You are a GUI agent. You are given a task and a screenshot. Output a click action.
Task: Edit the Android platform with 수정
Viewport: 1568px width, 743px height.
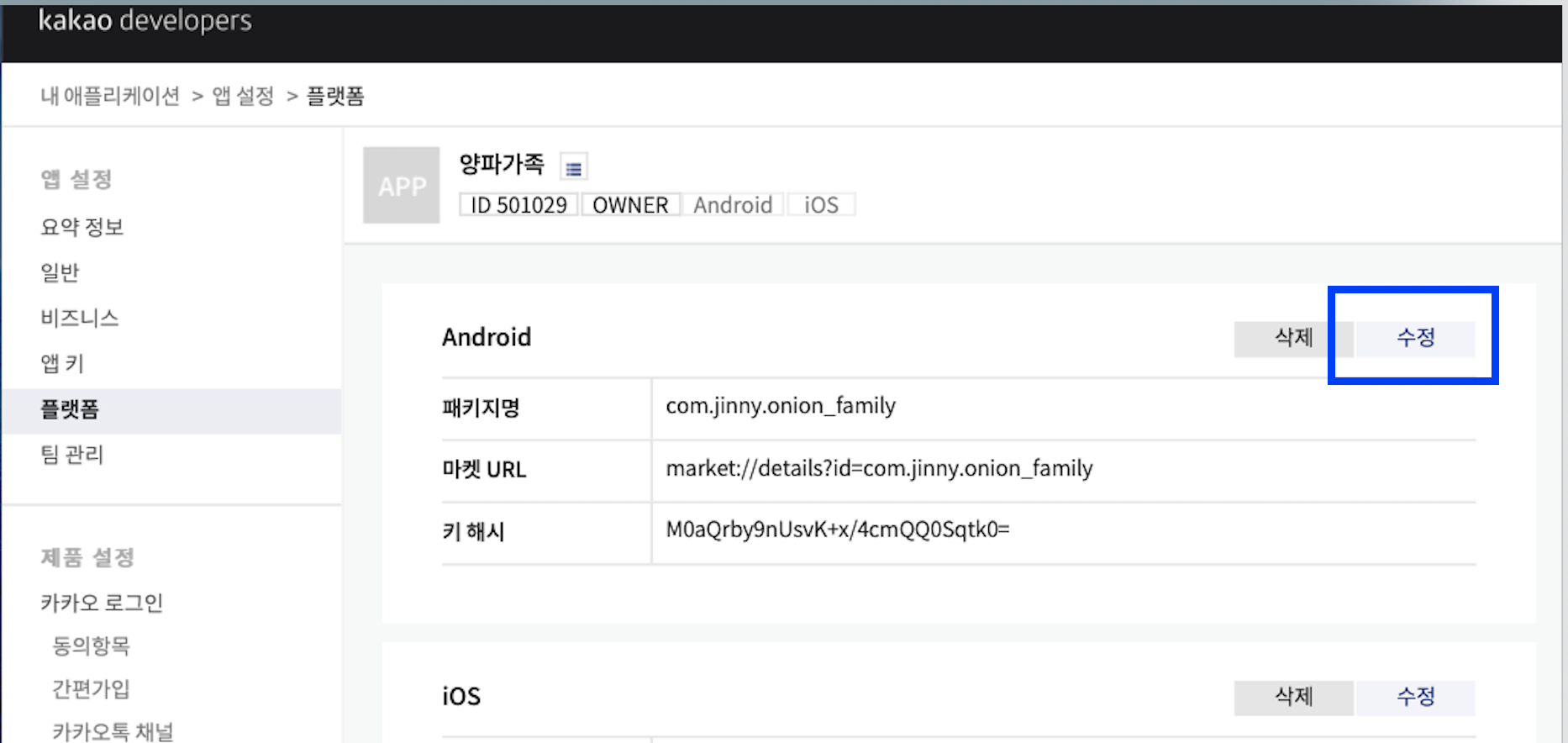tap(1416, 339)
